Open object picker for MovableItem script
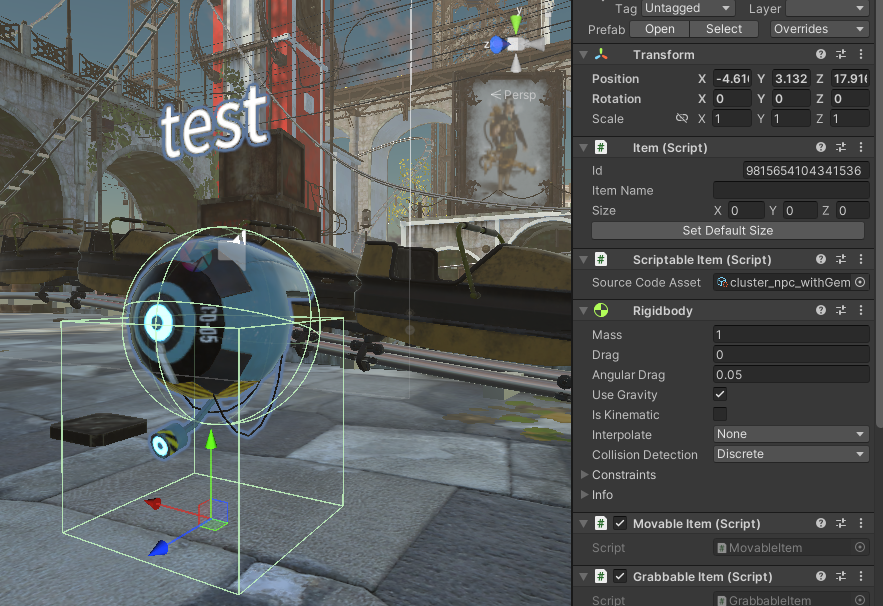Screen dimensions: 883x606 860,547
